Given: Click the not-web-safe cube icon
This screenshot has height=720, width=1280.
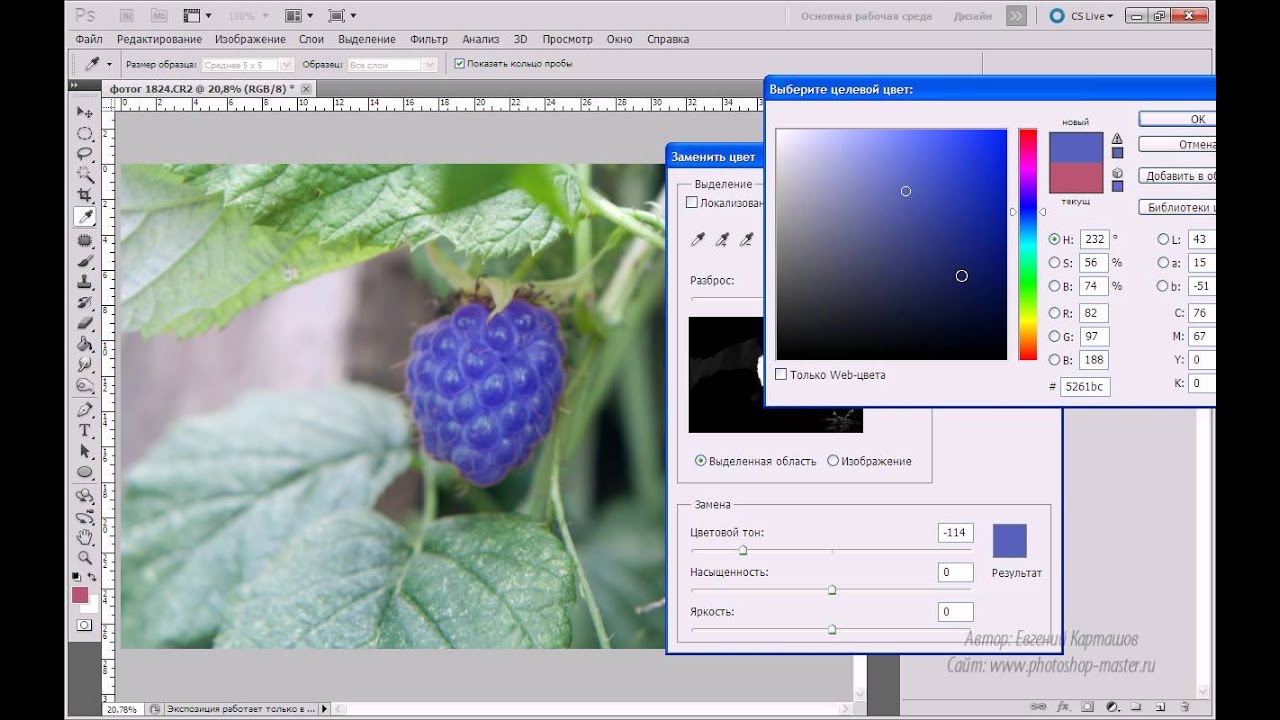Looking at the screenshot, I should tap(1117, 173).
